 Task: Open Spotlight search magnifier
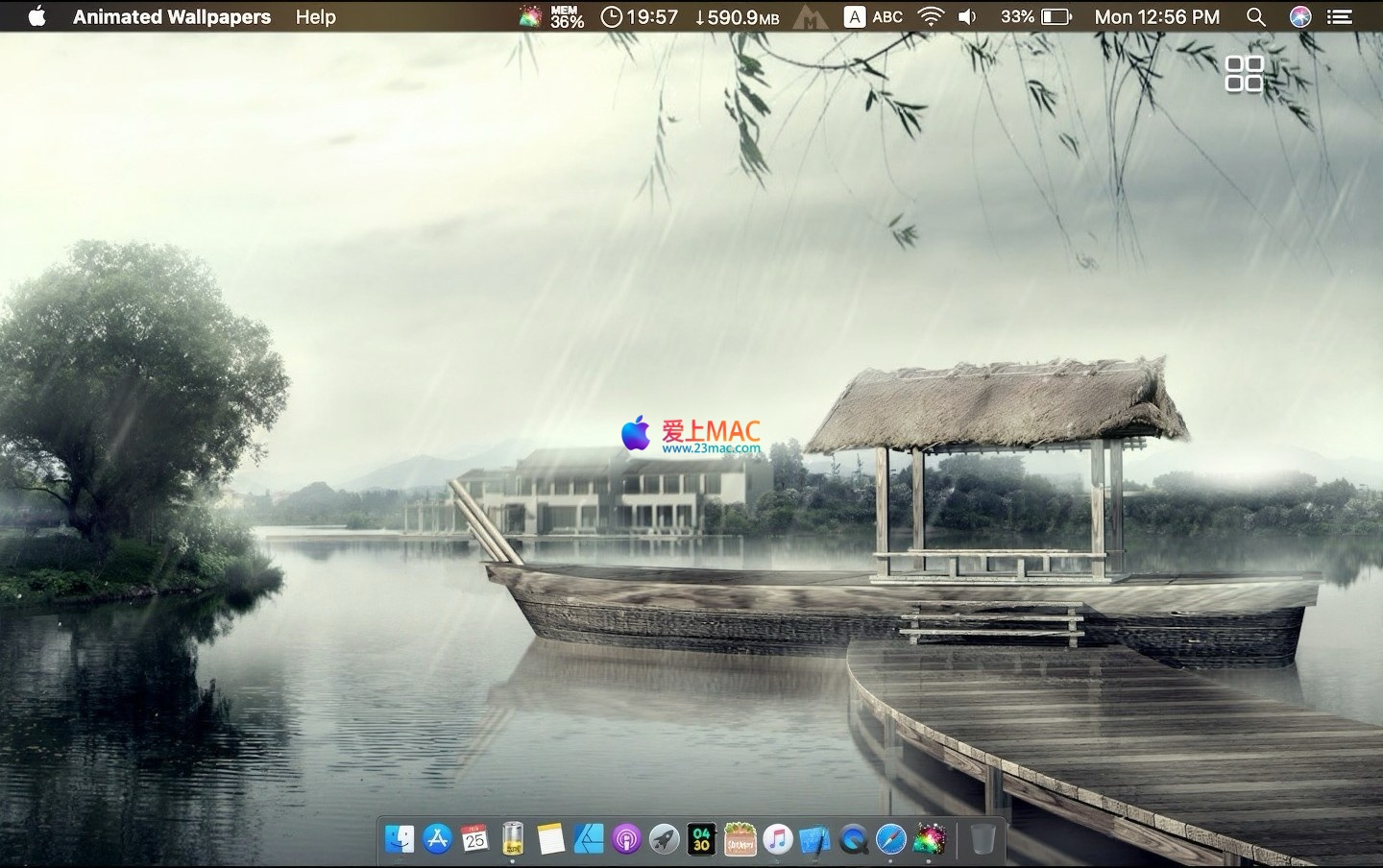coord(1255,16)
